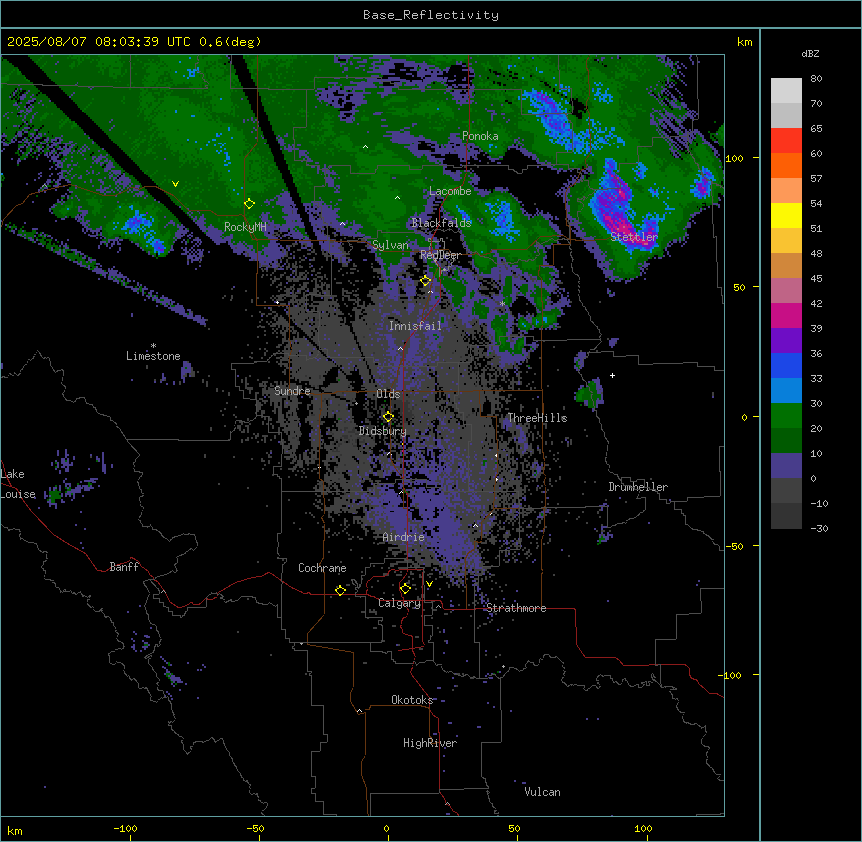Click the Didsbury city label
This screenshot has height=842, width=862.
click(x=383, y=431)
